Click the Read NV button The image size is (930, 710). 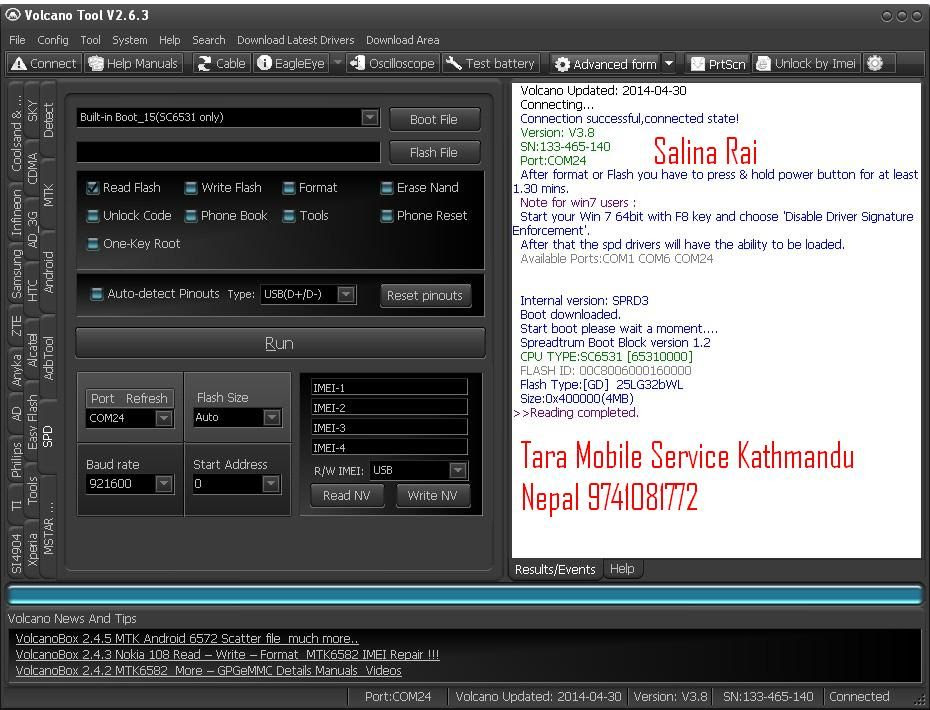pyautogui.click(x=347, y=496)
